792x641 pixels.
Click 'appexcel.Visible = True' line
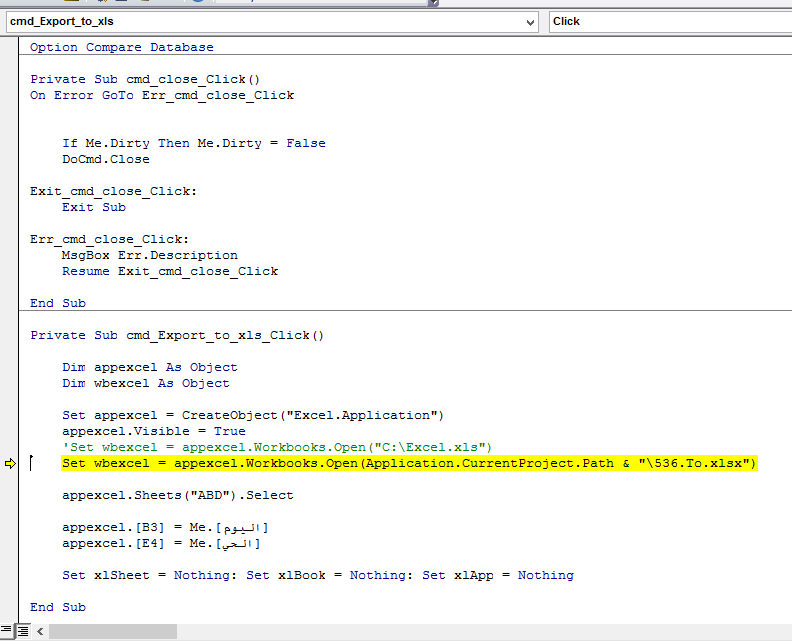[x=154, y=431]
